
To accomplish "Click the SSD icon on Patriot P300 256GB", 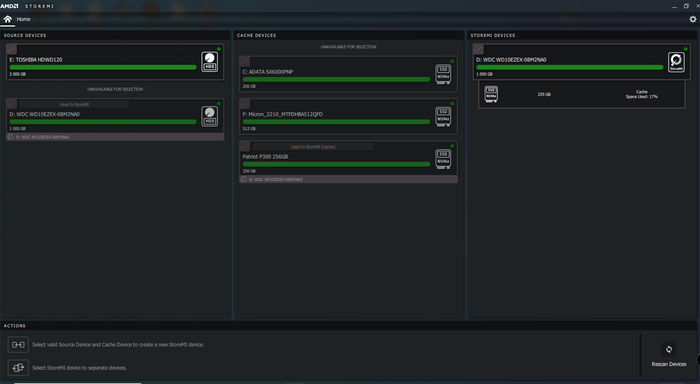I will (x=443, y=159).
